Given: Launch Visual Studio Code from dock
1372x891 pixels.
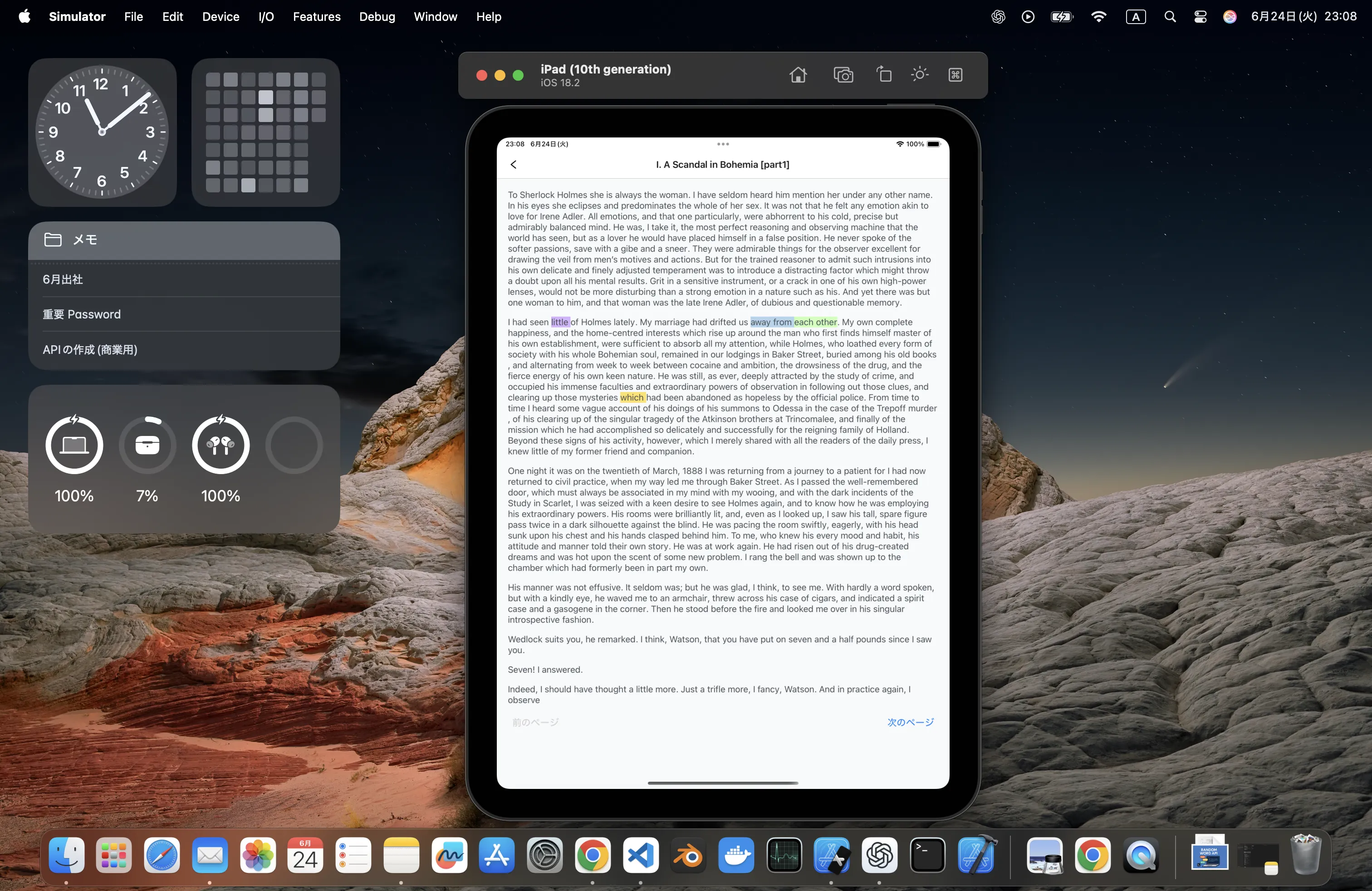Looking at the screenshot, I should pos(641,855).
